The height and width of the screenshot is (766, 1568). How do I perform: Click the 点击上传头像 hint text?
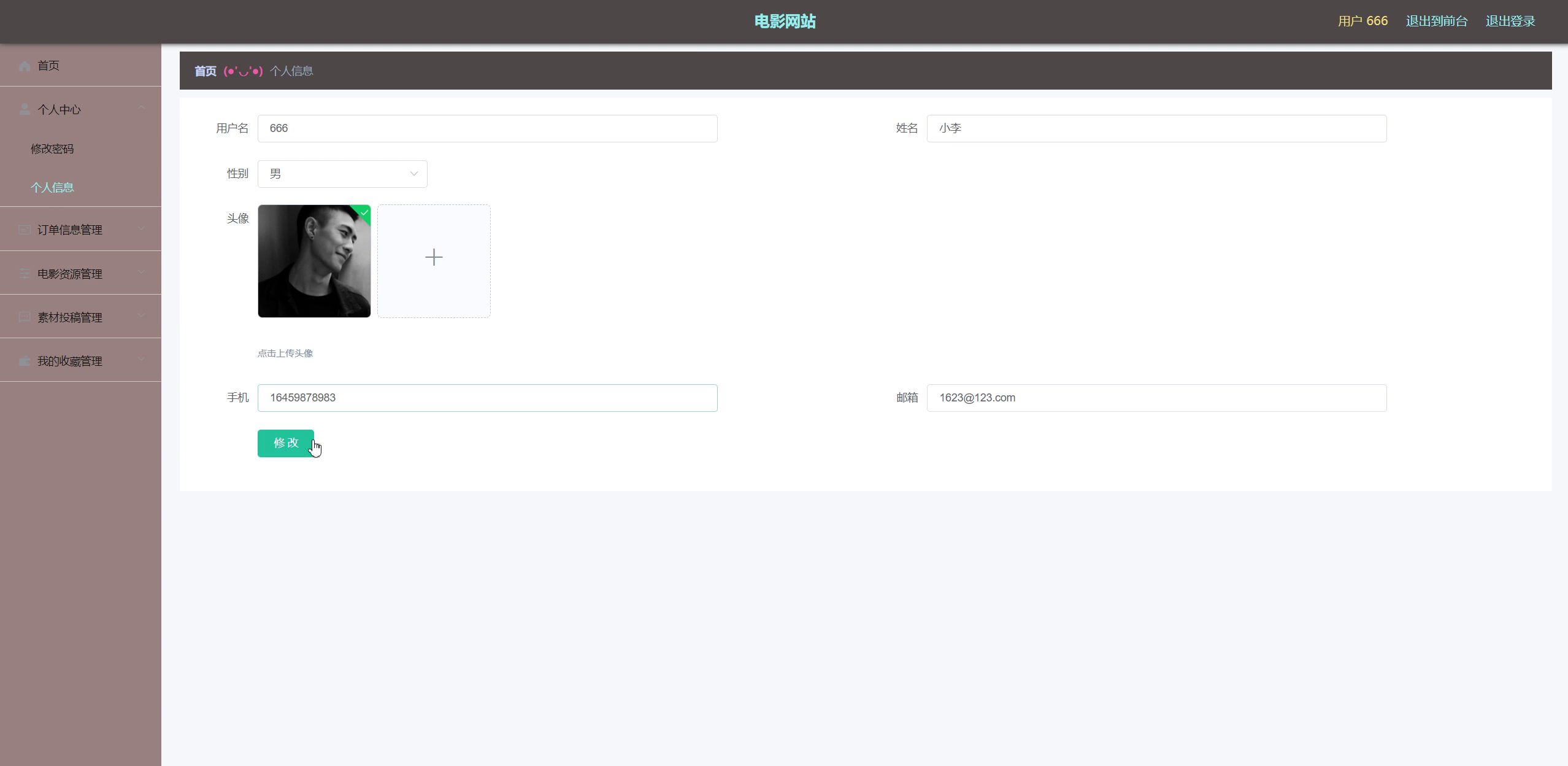tap(285, 353)
